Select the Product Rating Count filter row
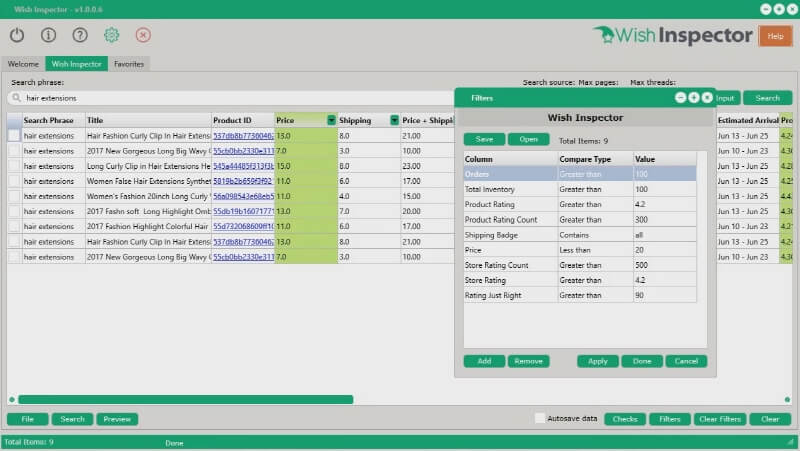This screenshot has width=800, height=451. coord(580,219)
